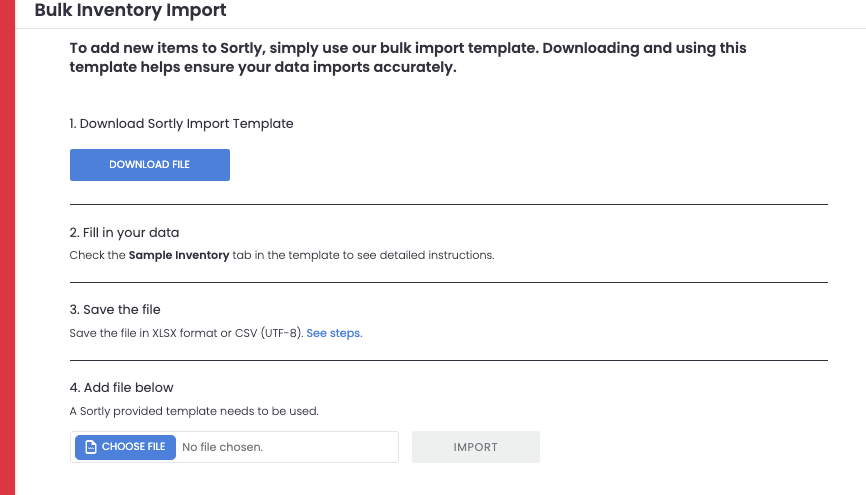
Task: Click the Sortly provided template requirement note
Action: pyautogui.click(x=192, y=411)
